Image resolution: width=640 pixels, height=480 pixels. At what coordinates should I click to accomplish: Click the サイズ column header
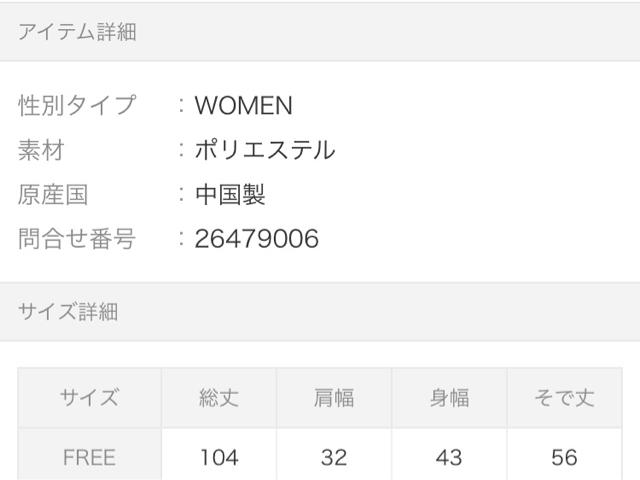pos(89,398)
